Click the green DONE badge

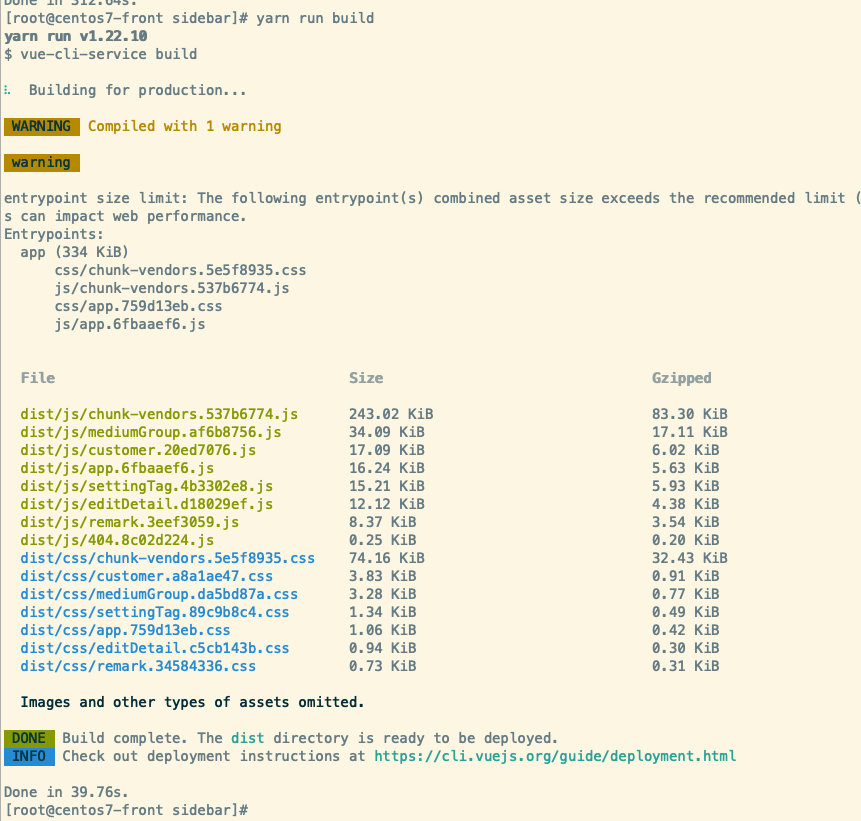click(x=29, y=738)
